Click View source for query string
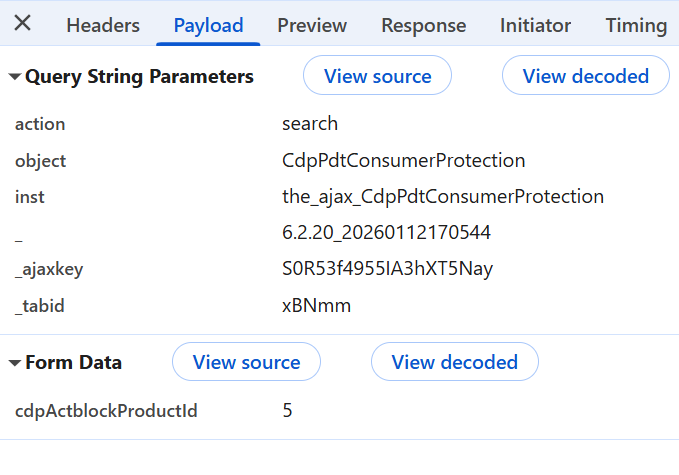This screenshot has height=475, width=679. tap(377, 76)
